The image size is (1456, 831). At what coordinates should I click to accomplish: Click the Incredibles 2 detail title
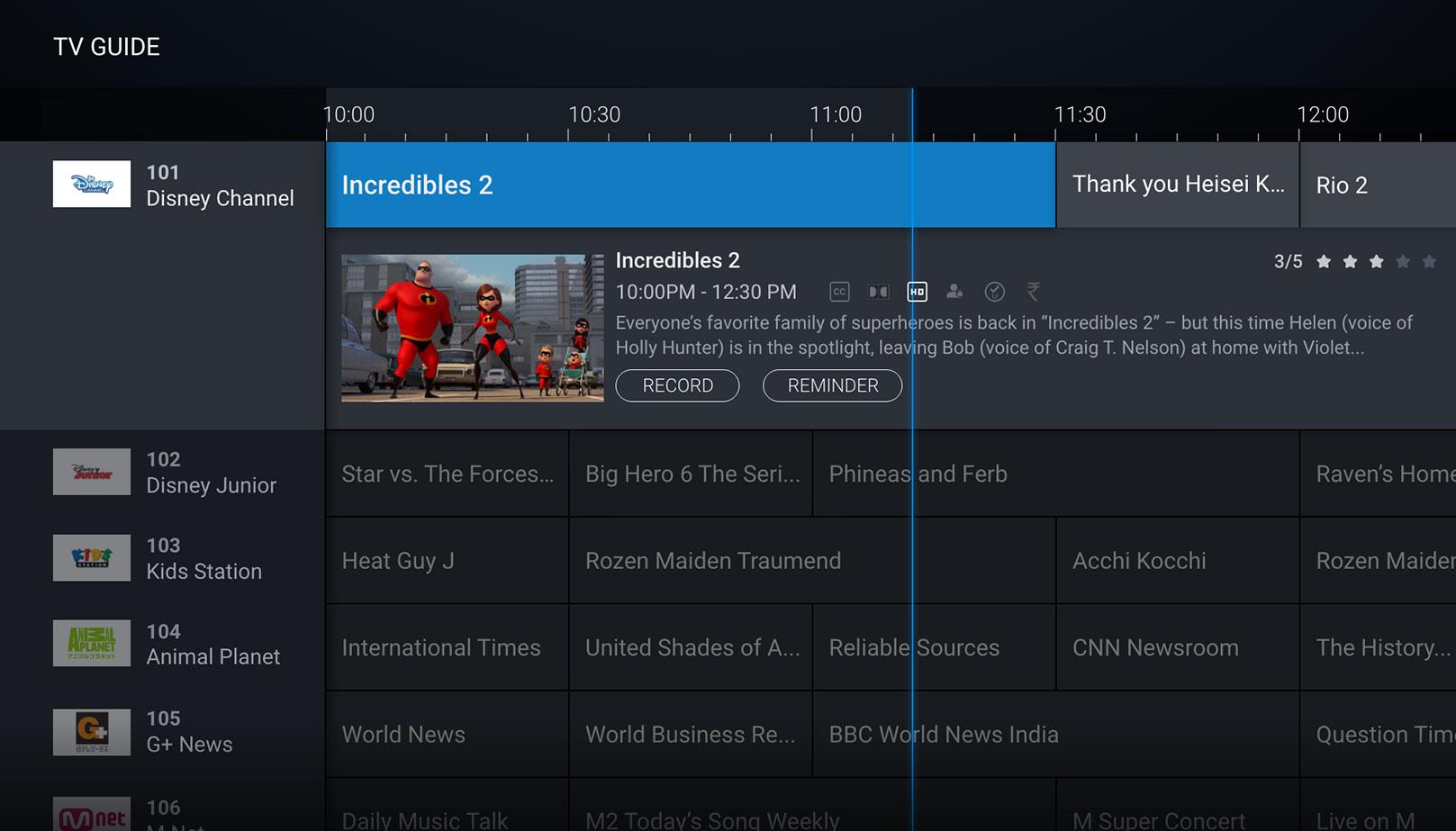tap(677, 260)
